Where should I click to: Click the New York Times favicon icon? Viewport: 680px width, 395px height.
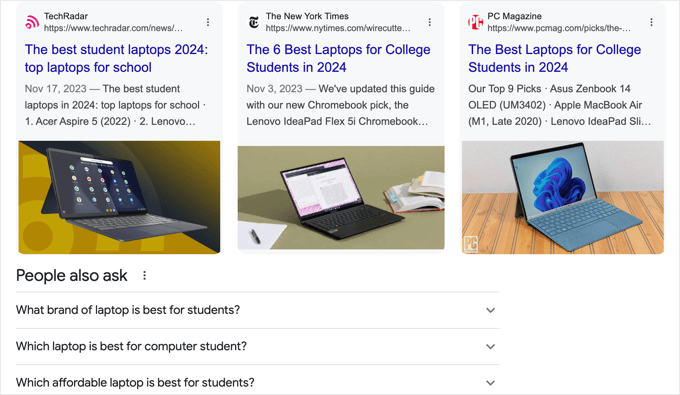[x=254, y=22]
